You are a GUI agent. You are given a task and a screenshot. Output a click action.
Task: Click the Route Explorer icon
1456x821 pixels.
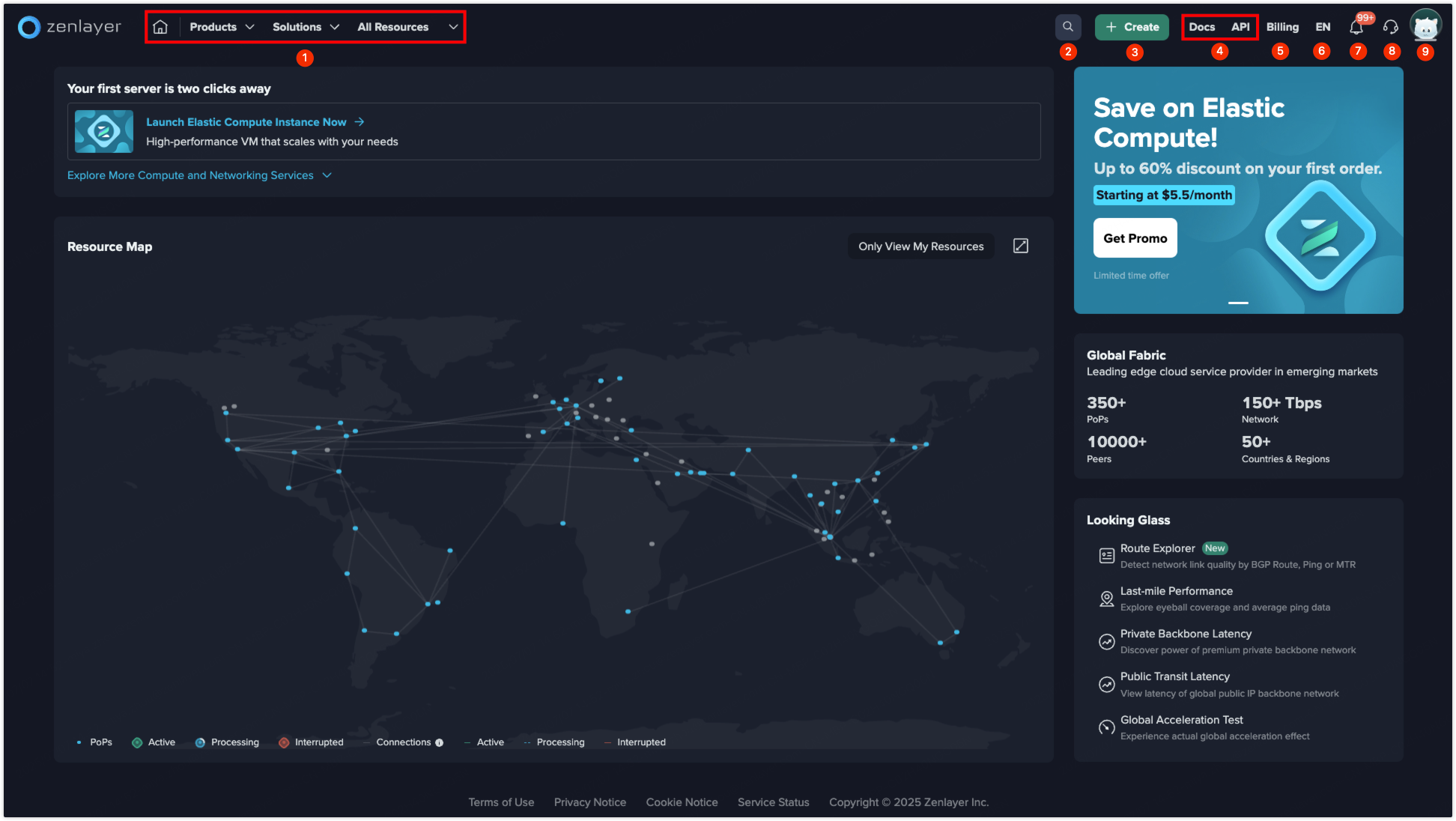1106,556
